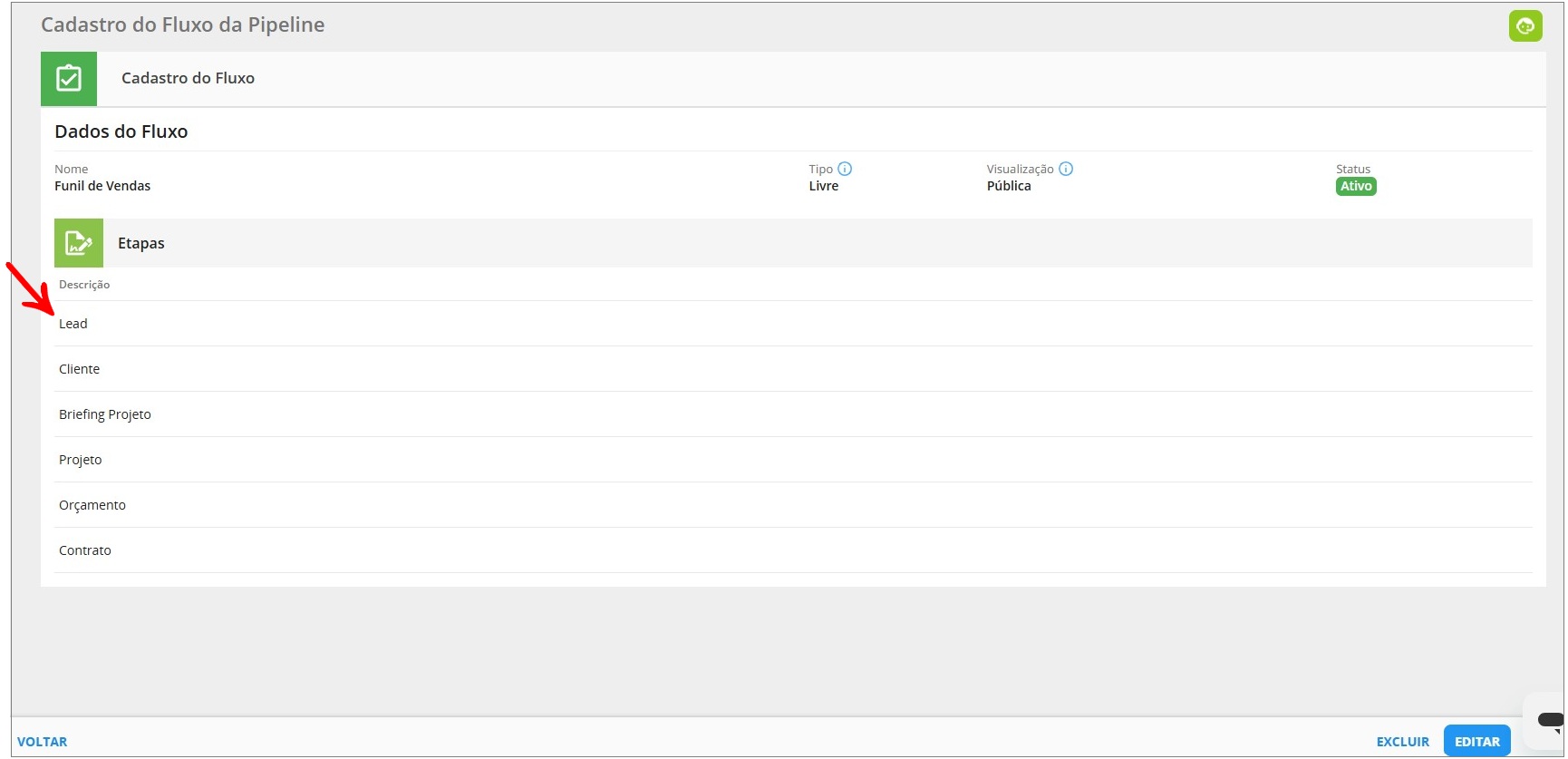The width and height of the screenshot is (1568, 759).
Task: Open the Visualização info tooltip icon
Action: pyautogui.click(x=1066, y=169)
